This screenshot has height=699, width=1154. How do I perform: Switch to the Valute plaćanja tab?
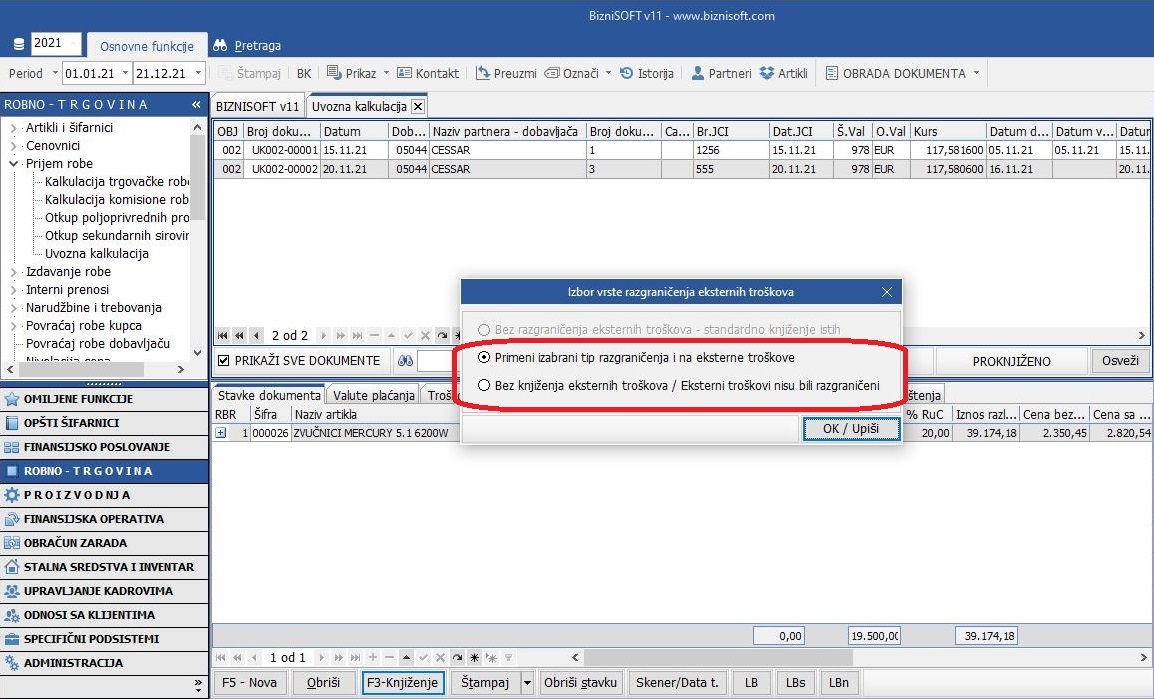pos(373,395)
